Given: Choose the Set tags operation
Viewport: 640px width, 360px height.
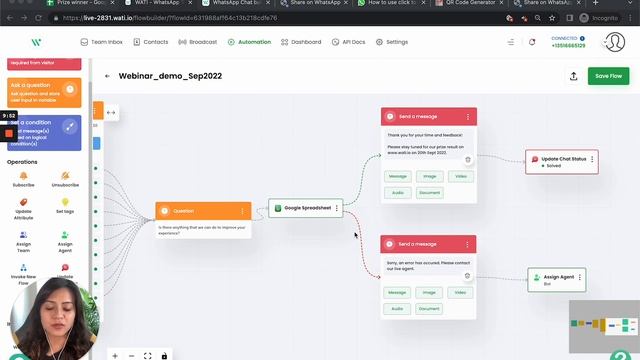Looking at the screenshot, I should [65, 206].
